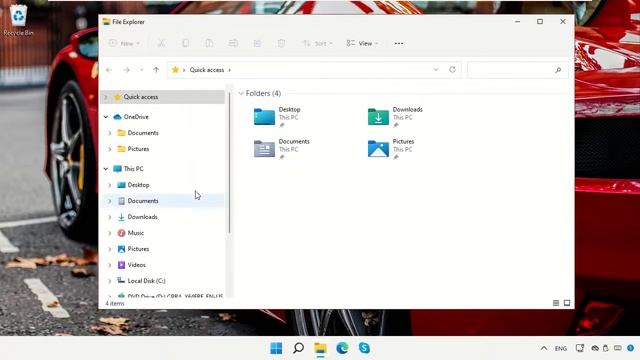
Task: Click inside the search box
Action: click(518, 70)
